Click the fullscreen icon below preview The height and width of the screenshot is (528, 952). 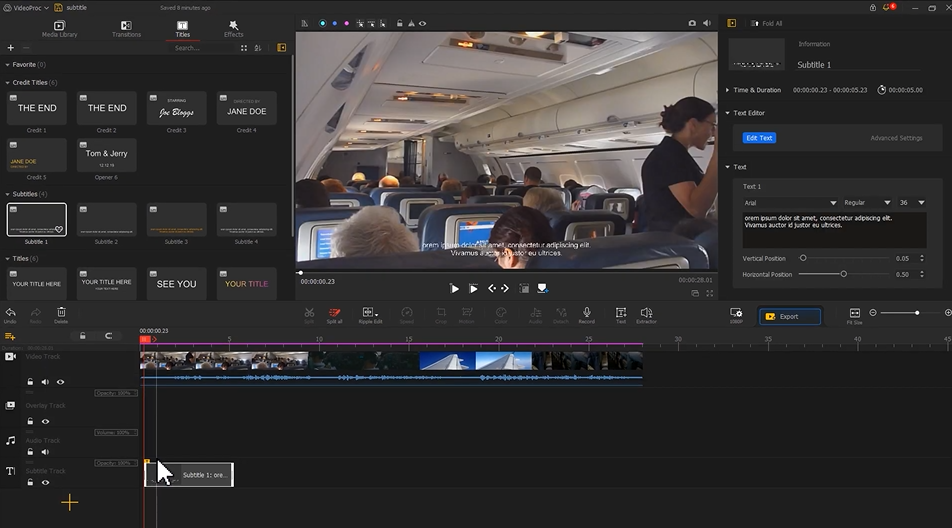(709, 293)
